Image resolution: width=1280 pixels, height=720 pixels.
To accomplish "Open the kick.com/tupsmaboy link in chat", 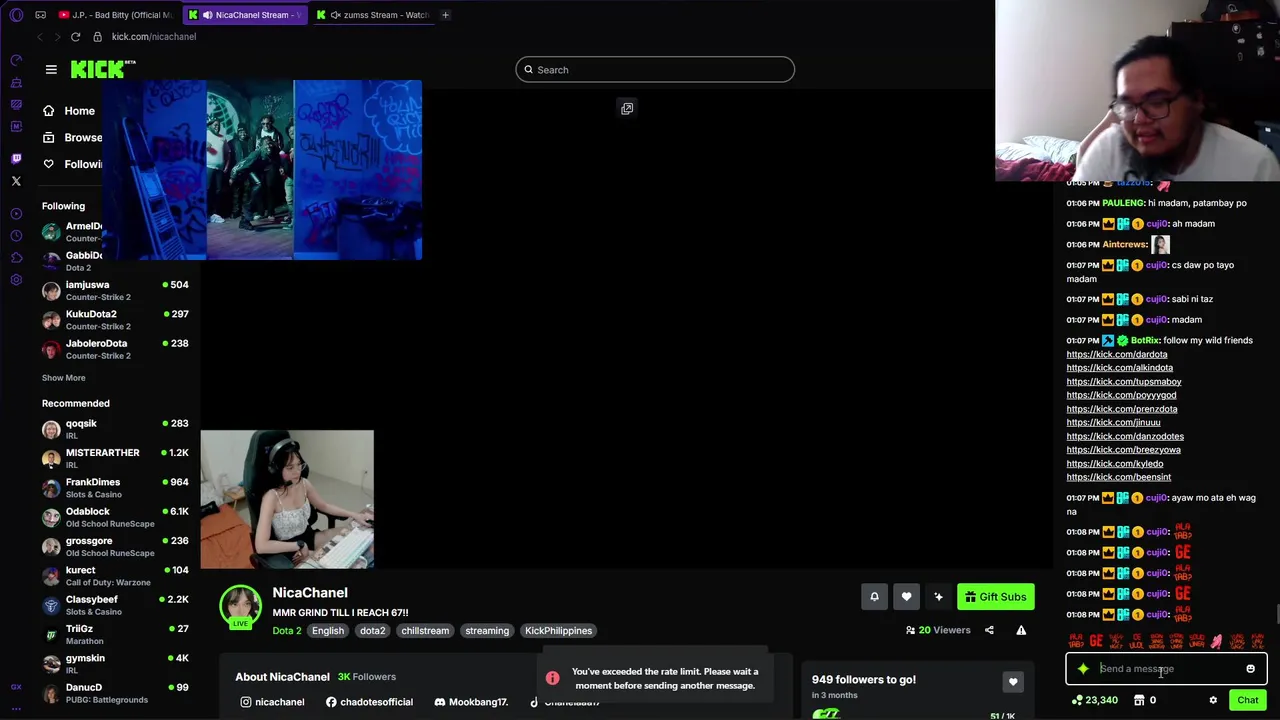I will coord(1123,381).
